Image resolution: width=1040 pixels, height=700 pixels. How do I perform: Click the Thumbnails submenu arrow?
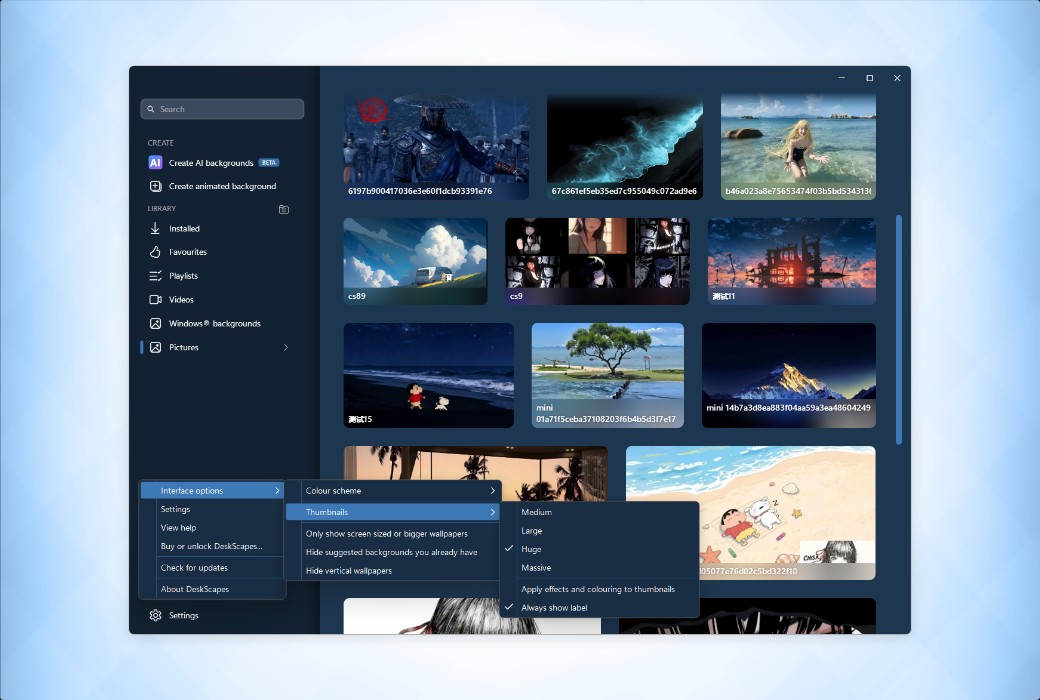(x=493, y=512)
